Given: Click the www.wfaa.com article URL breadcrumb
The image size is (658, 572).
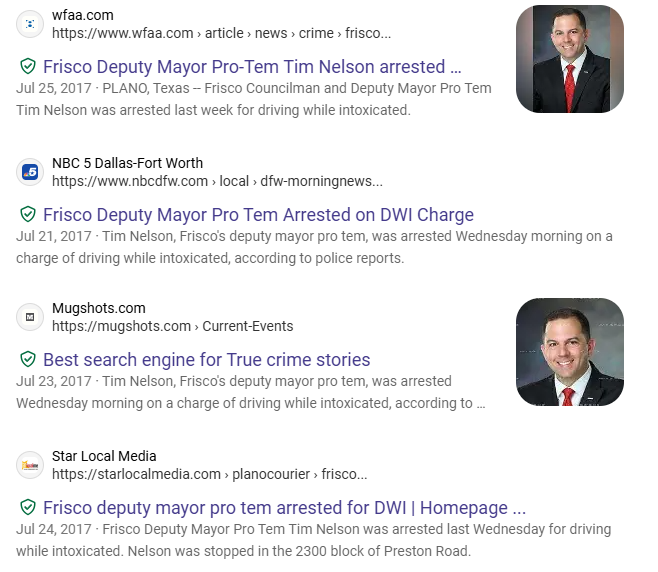Looking at the screenshot, I should [221, 33].
